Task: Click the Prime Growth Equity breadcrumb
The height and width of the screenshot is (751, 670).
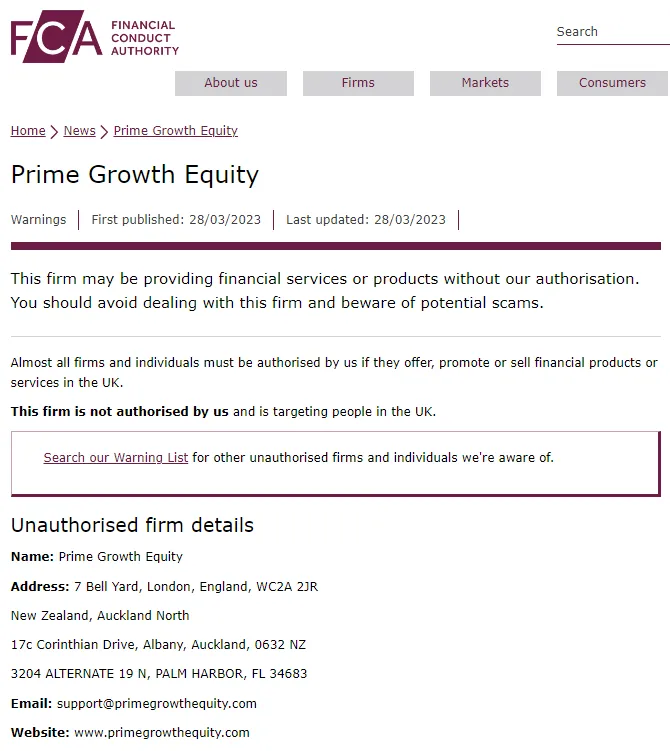Action: (175, 131)
